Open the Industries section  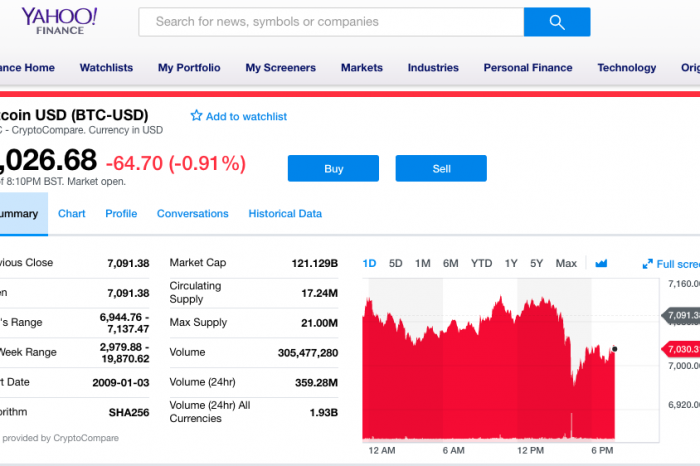(x=433, y=67)
